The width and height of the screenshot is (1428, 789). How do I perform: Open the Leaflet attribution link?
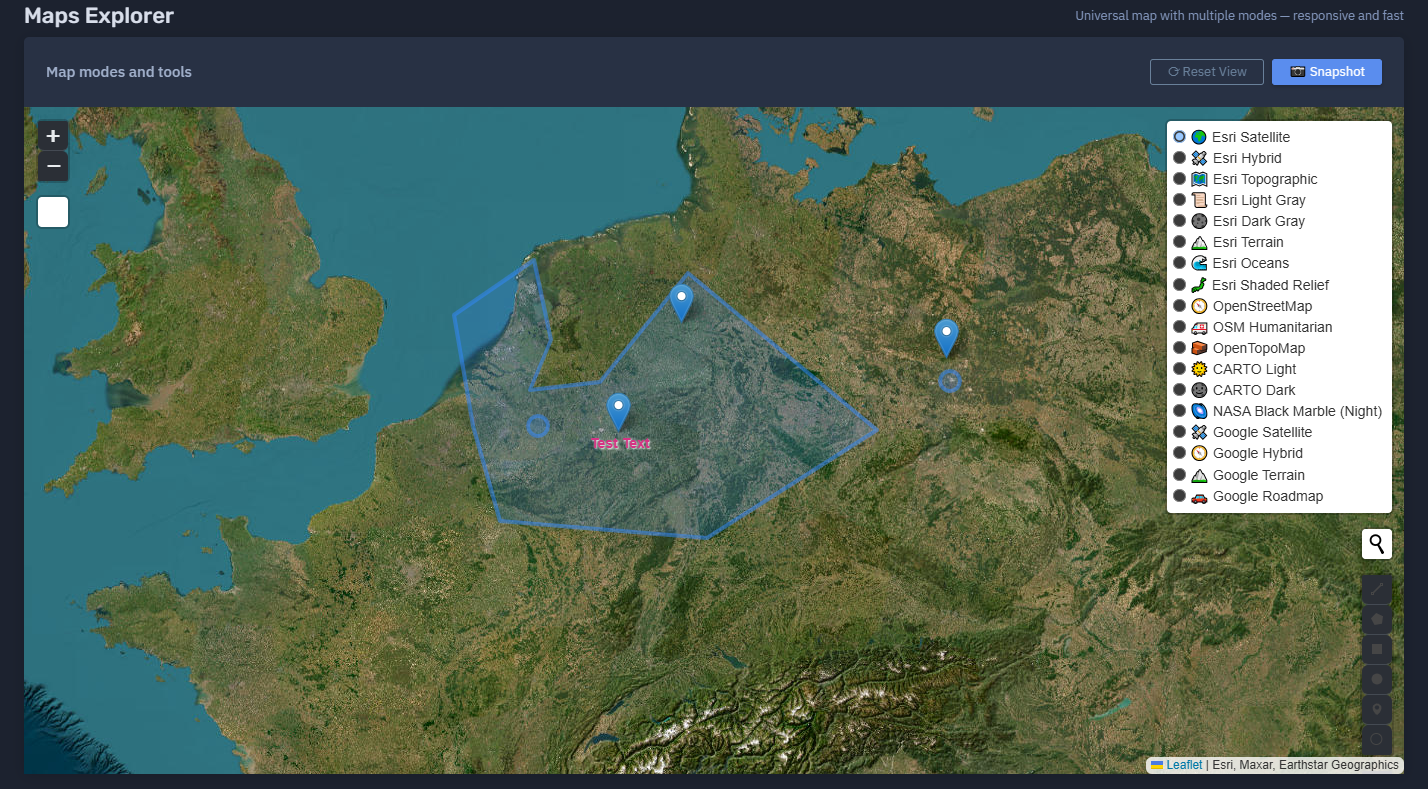(1184, 765)
